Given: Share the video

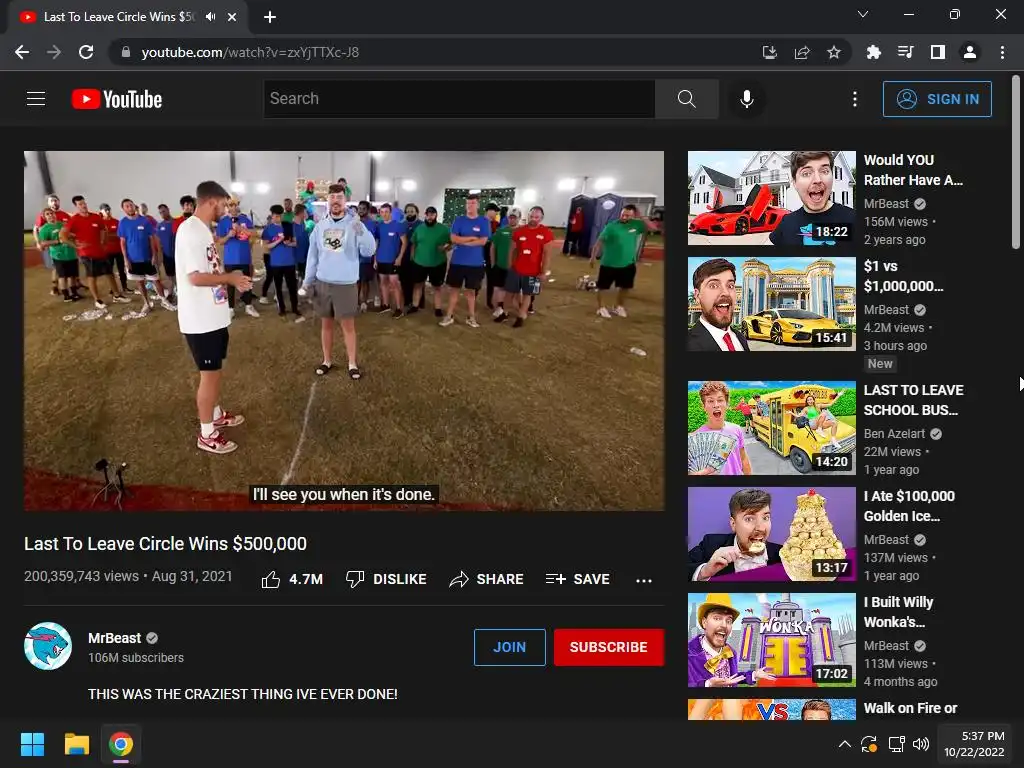Looking at the screenshot, I should click(x=487, y=579).
